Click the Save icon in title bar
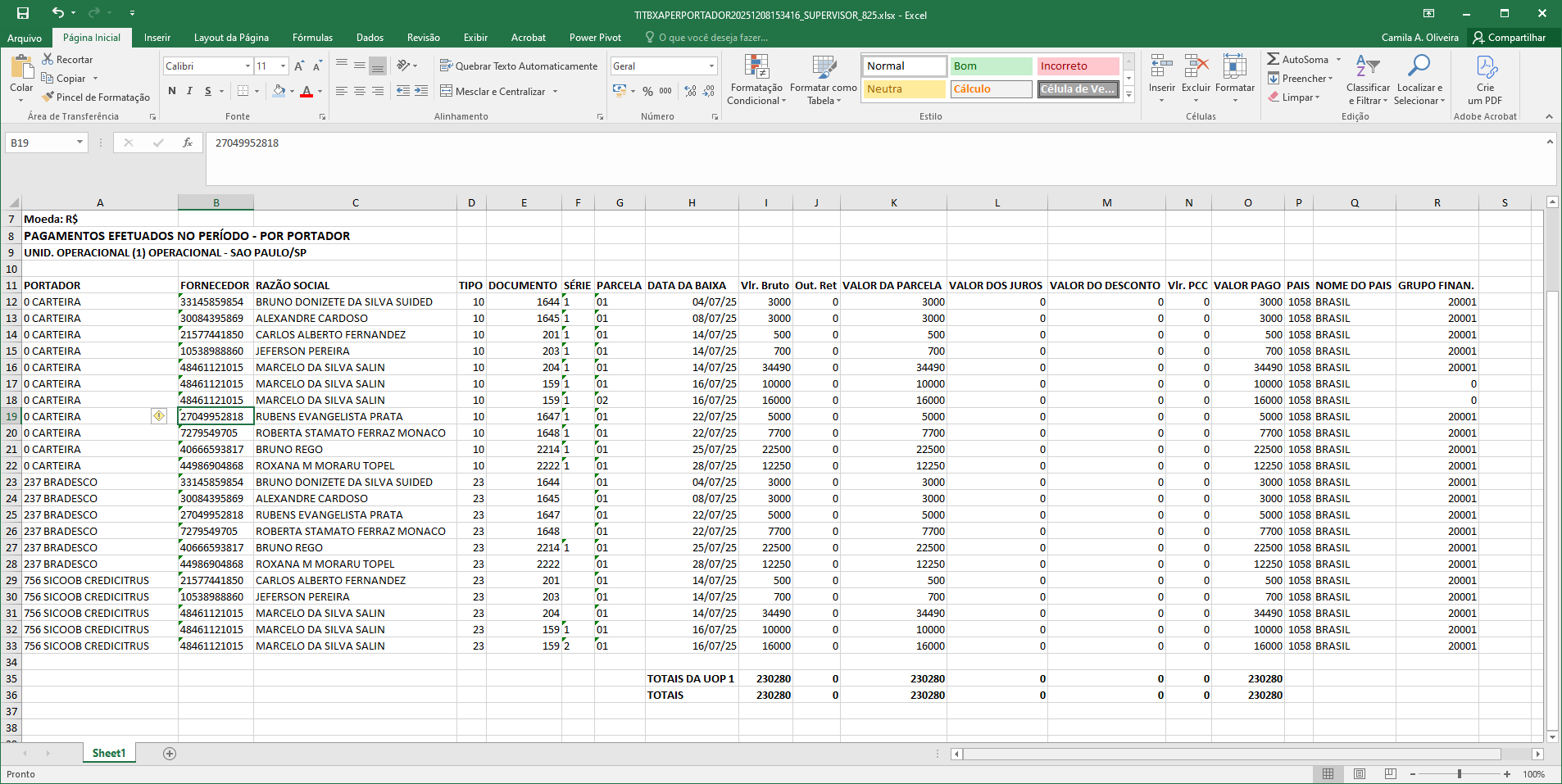1562x784 pixels. coord(23,13)
